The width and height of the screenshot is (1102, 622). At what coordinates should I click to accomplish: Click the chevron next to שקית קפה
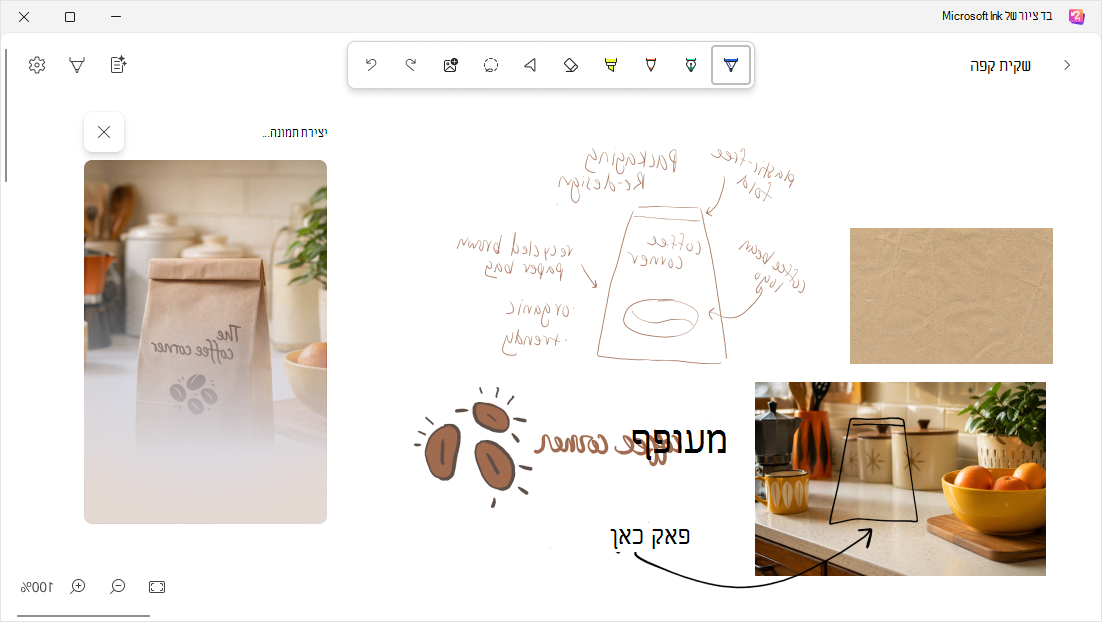(x=1067, y=65)
